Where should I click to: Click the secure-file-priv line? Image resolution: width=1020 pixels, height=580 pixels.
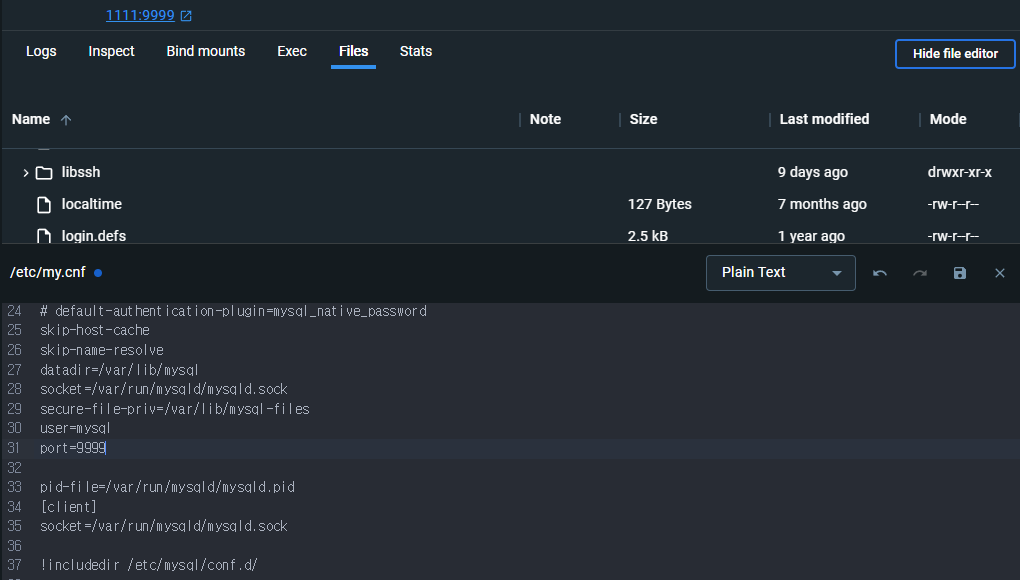(174, 409)
